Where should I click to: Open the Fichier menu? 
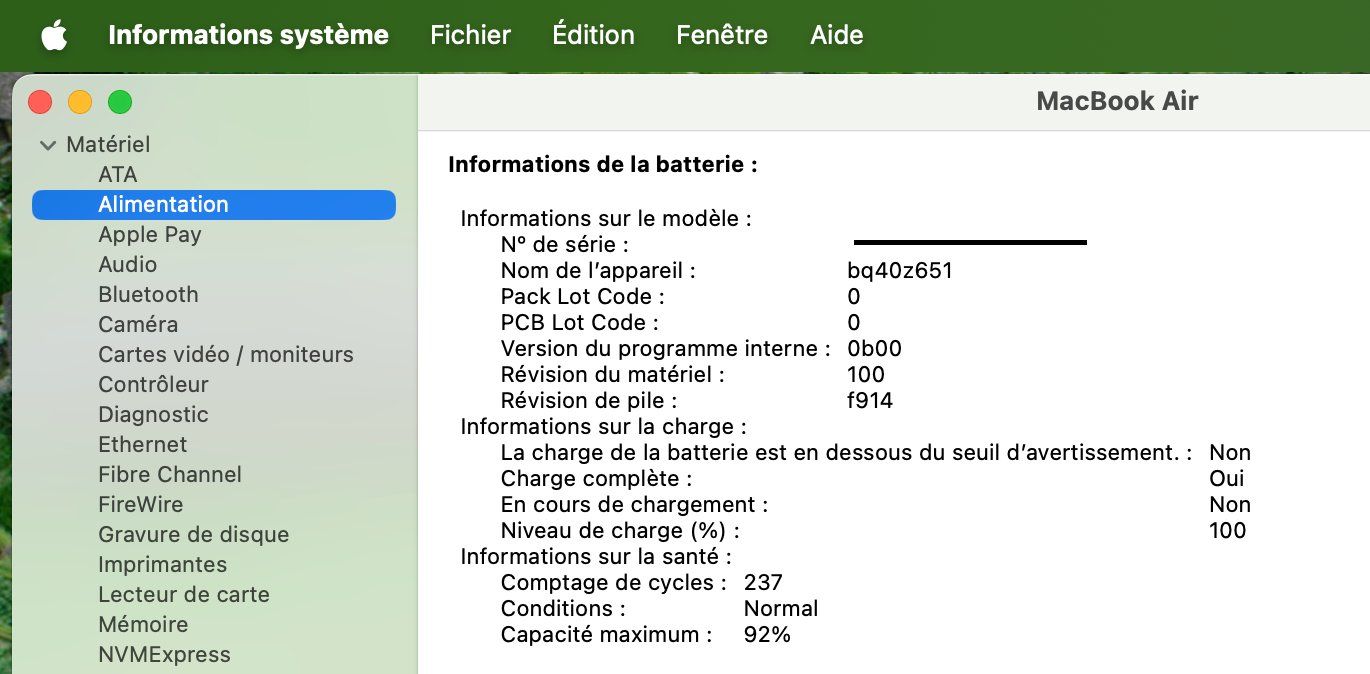[470, 35]
